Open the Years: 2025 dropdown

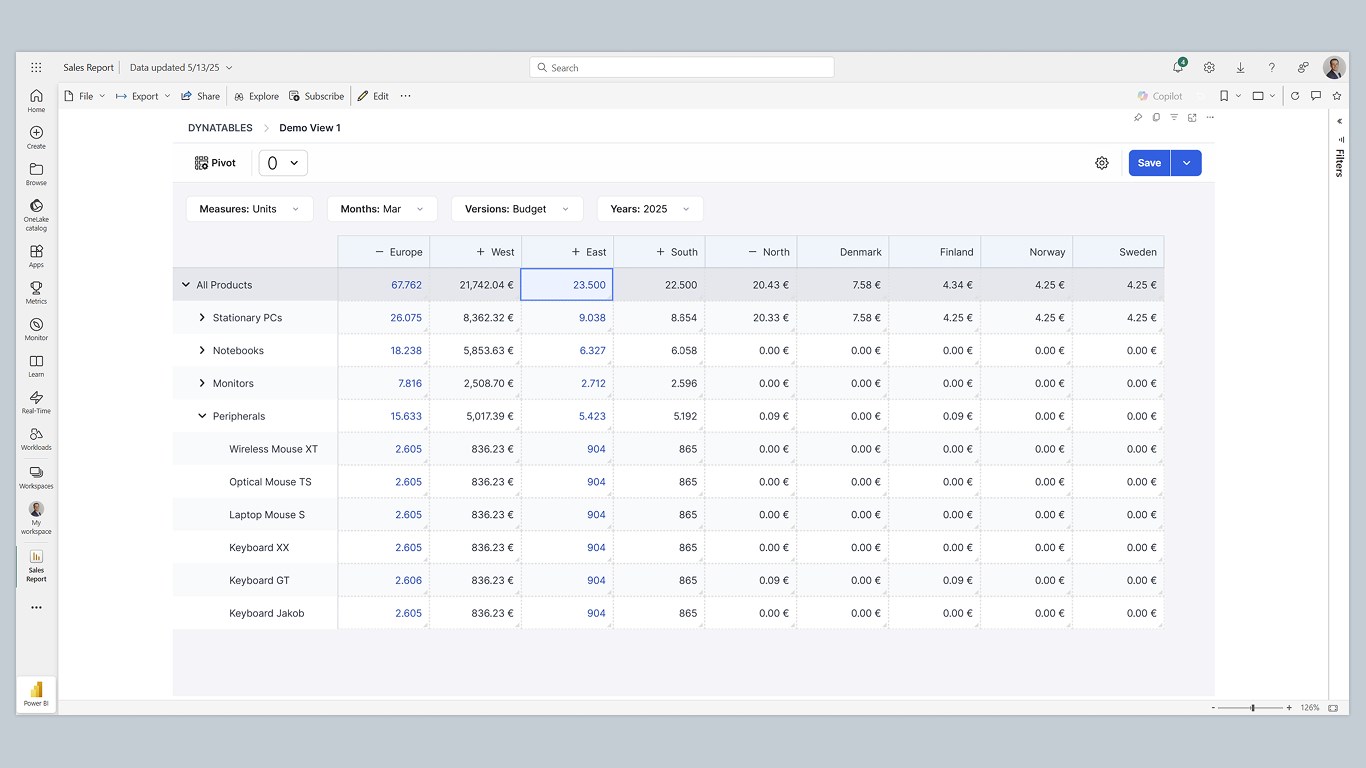tap(650, 209)
